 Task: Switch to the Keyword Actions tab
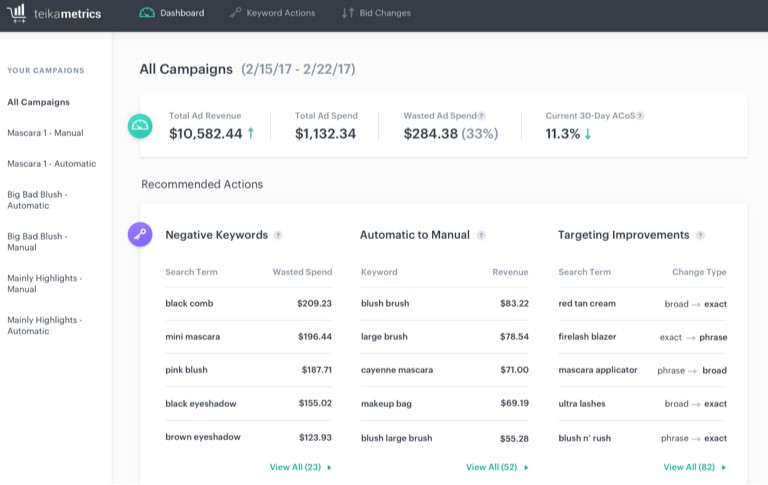click(273, 13)
